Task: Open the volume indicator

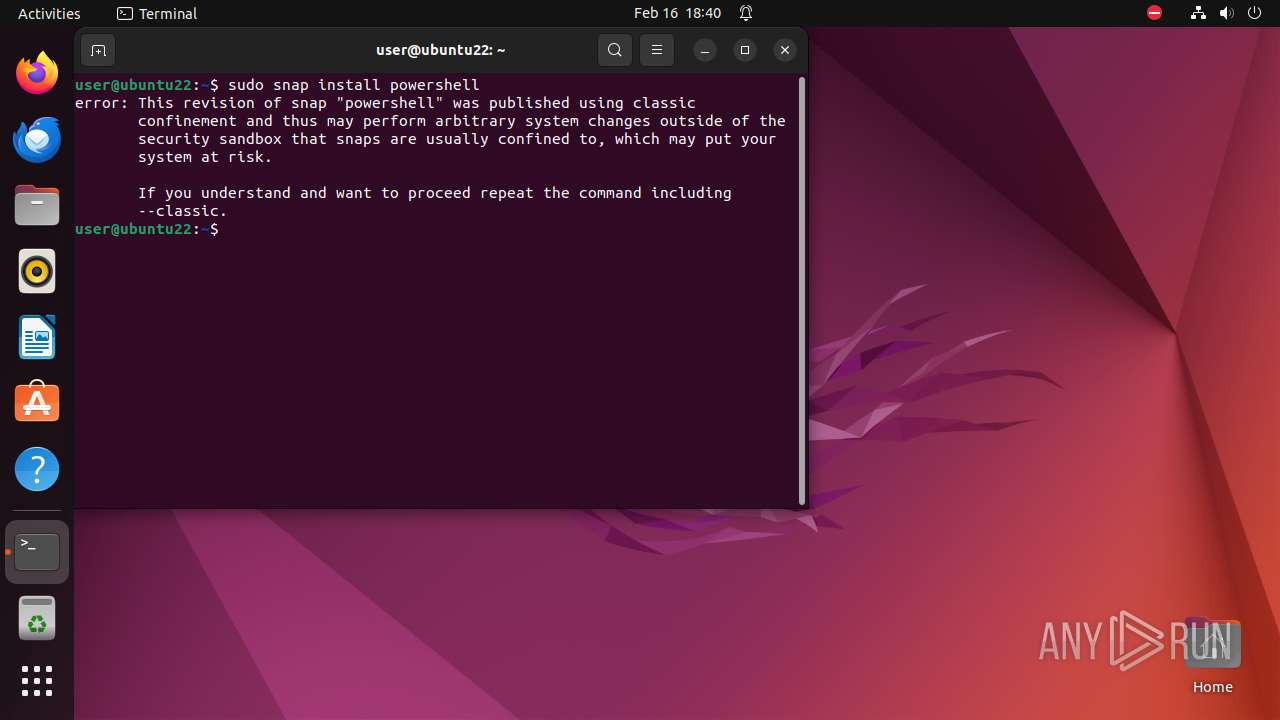Action: [x=1226, y=13]
